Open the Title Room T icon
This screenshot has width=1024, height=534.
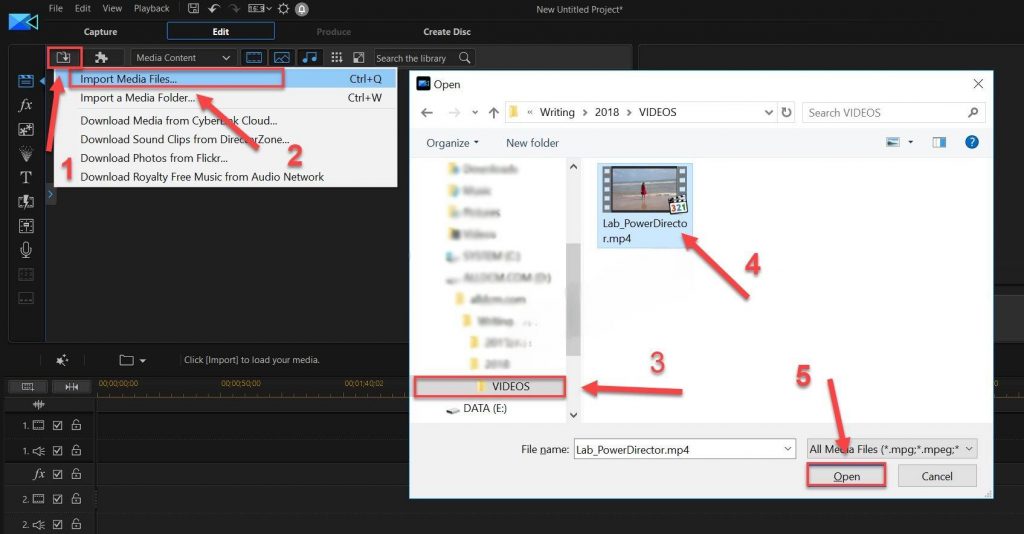[x=26, y=177]
